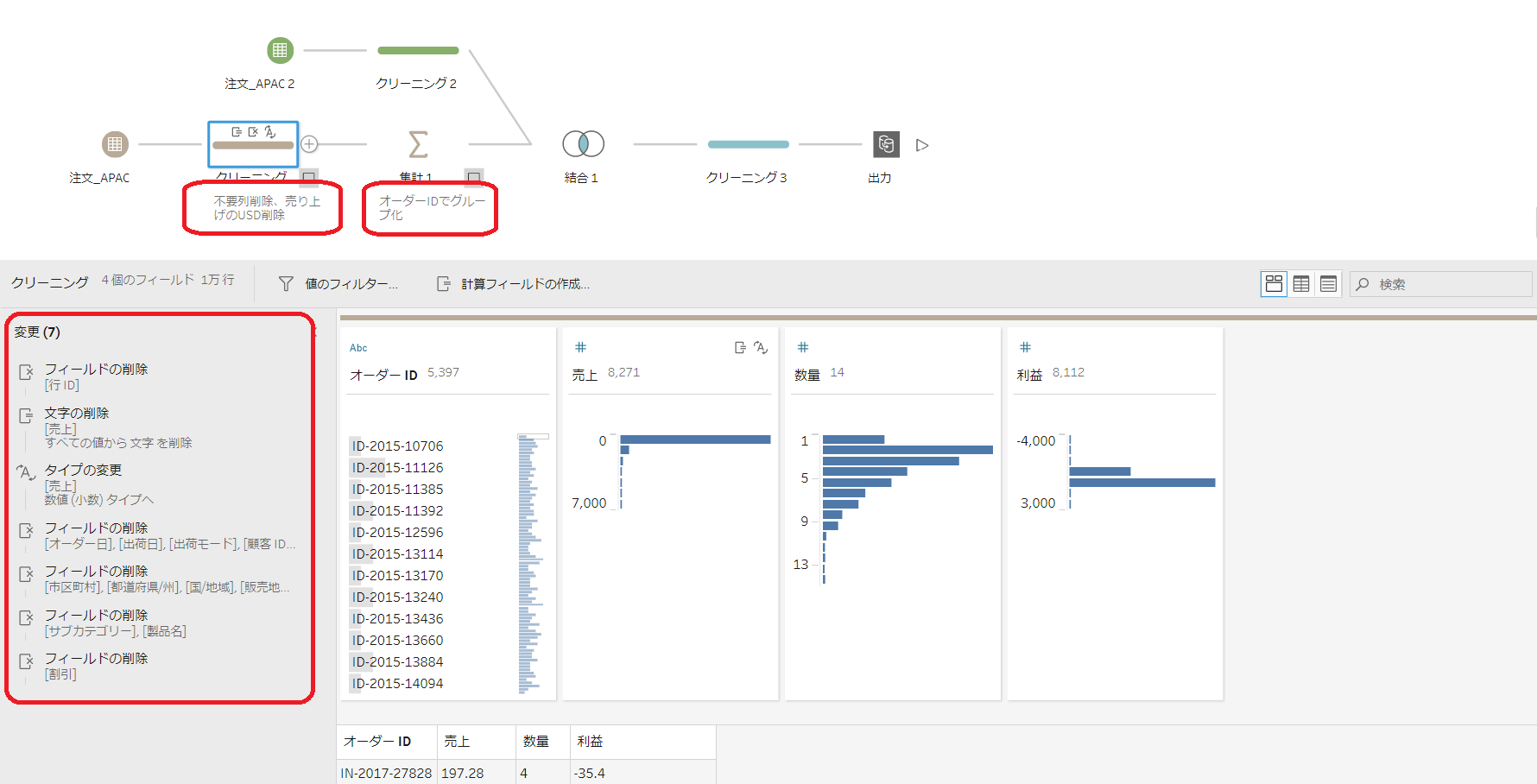Image resolution: width=1537 pixels, height=784 pixels.
Task: Select the 文字の削除 change entry
Action: click(x=77, y=413)
